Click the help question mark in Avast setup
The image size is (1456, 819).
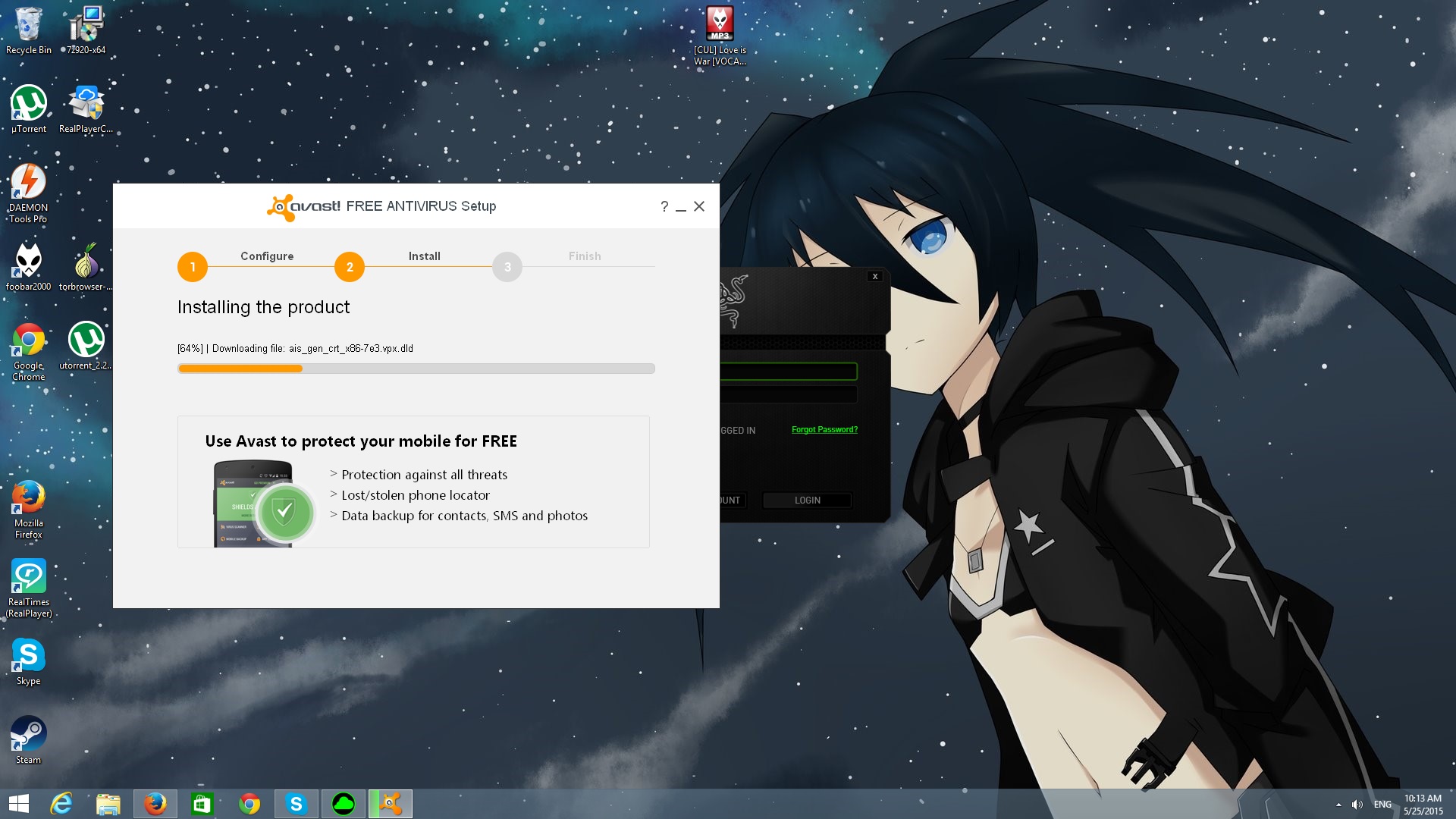664,206
